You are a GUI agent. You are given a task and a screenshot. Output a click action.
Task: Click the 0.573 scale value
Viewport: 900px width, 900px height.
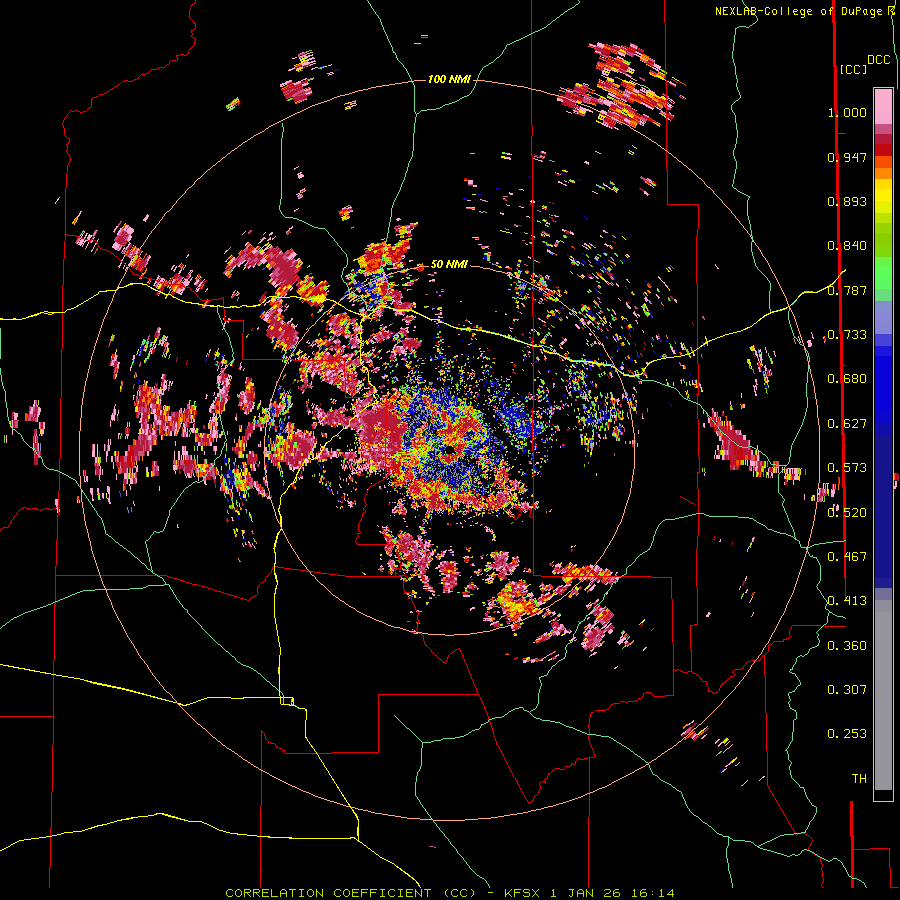(847, 468)
